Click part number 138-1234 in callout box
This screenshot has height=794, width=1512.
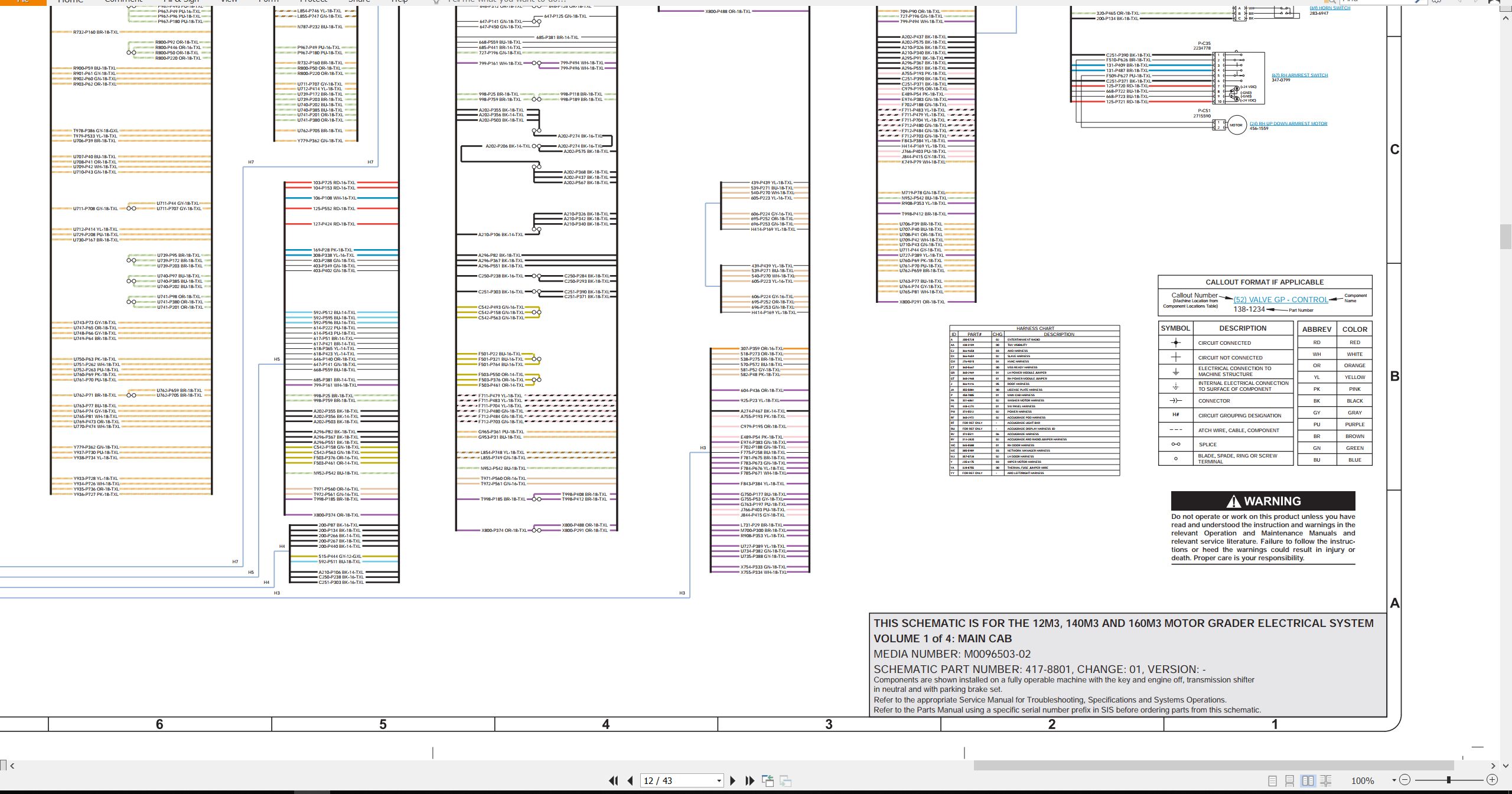click(1249, 309)
